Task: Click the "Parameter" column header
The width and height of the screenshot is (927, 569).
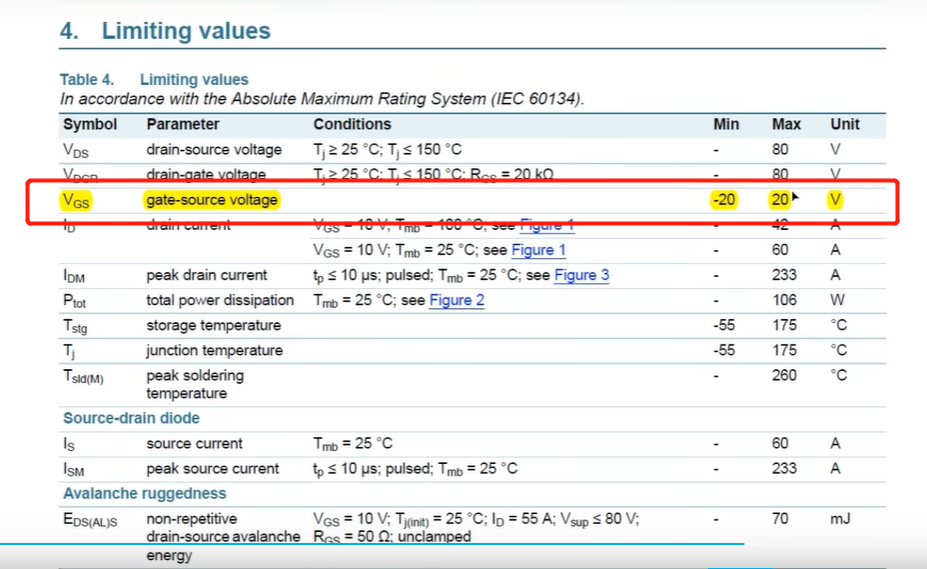Action: coord(183,124)
